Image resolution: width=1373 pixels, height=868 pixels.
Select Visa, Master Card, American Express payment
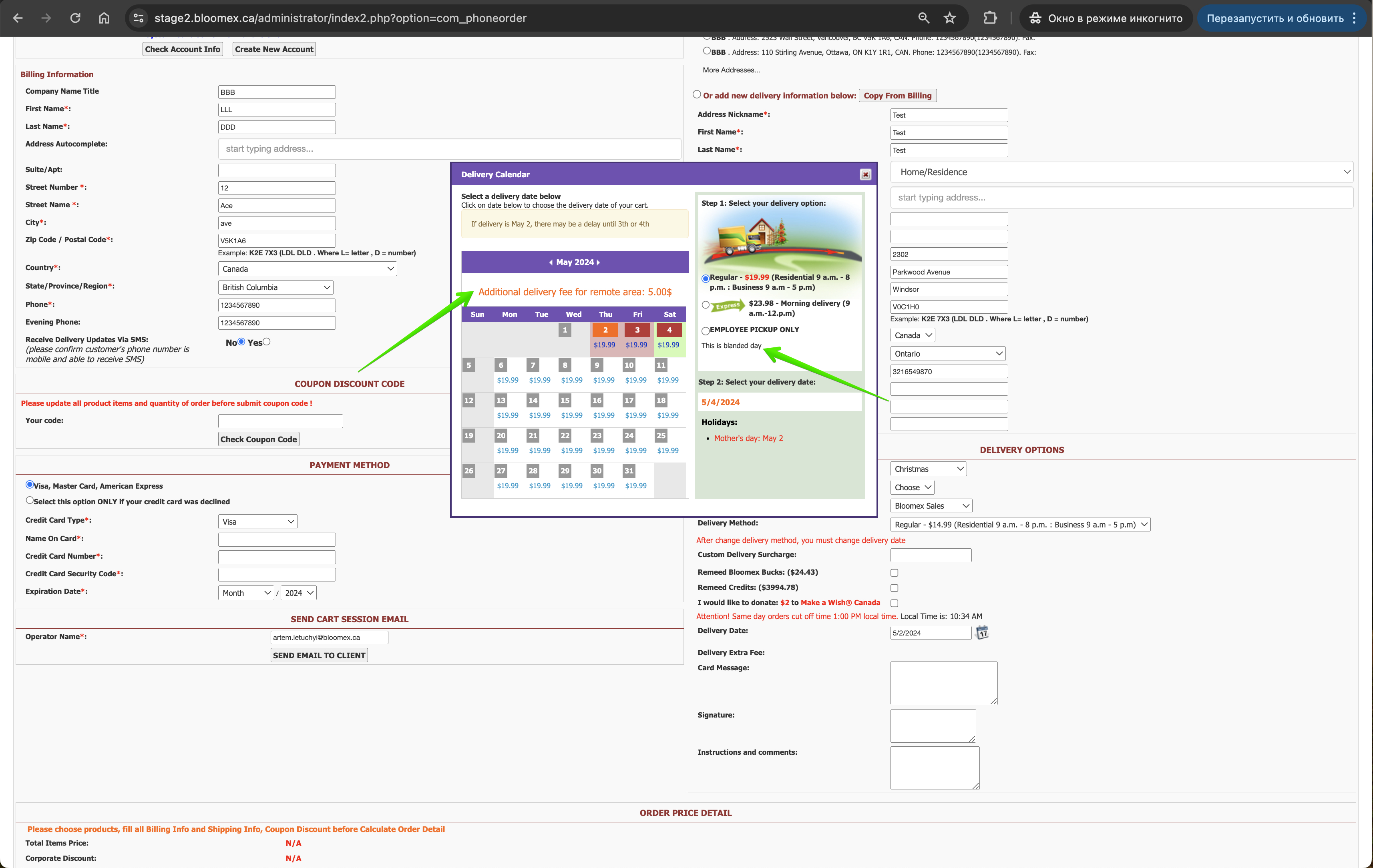[x=30, y=485]
